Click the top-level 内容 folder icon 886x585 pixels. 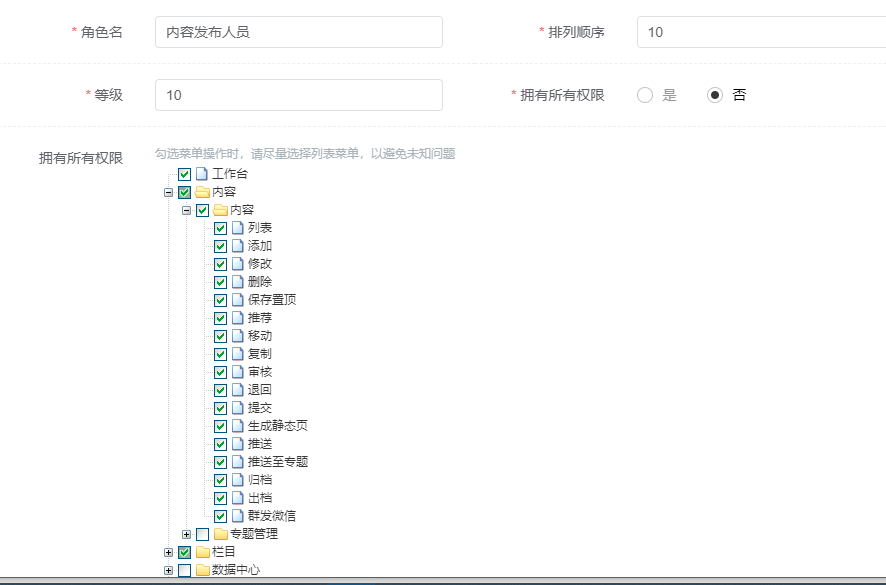(x=202, y=192)
